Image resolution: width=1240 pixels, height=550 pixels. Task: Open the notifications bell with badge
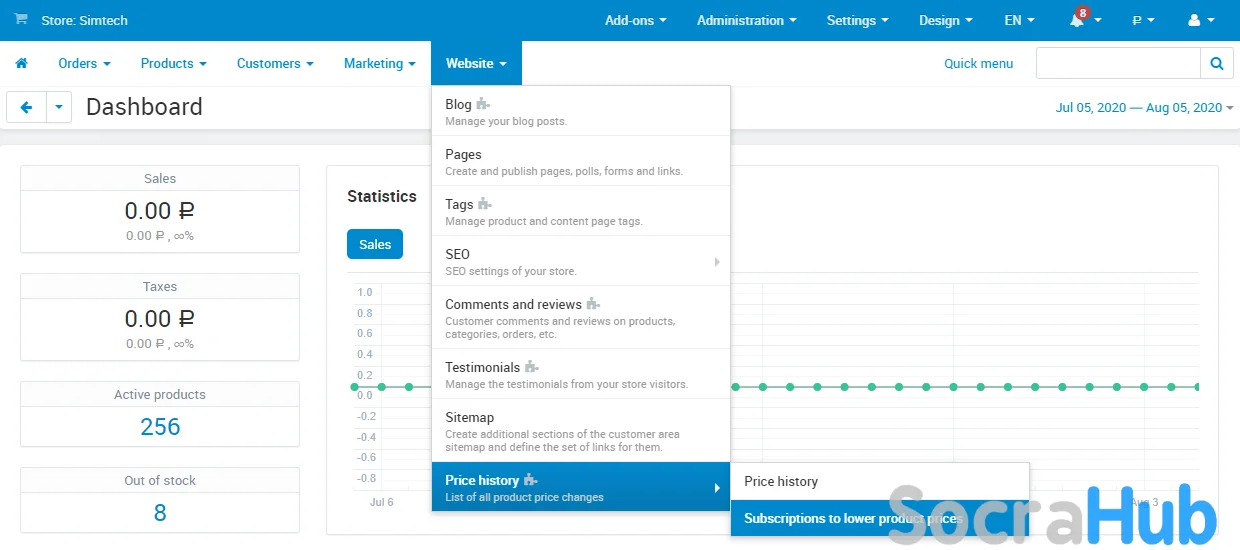click(x=1079, y=20)
